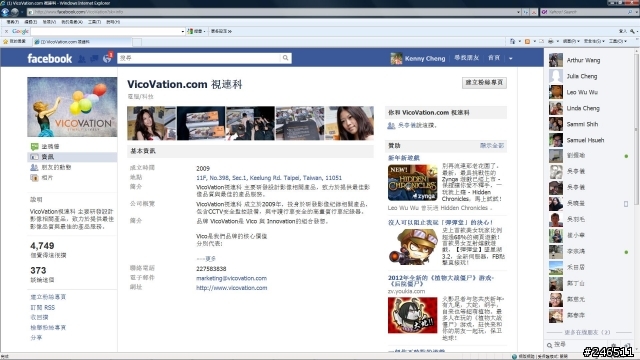Click the Internet Explorer forward arrow button

(x=15, y=12)
